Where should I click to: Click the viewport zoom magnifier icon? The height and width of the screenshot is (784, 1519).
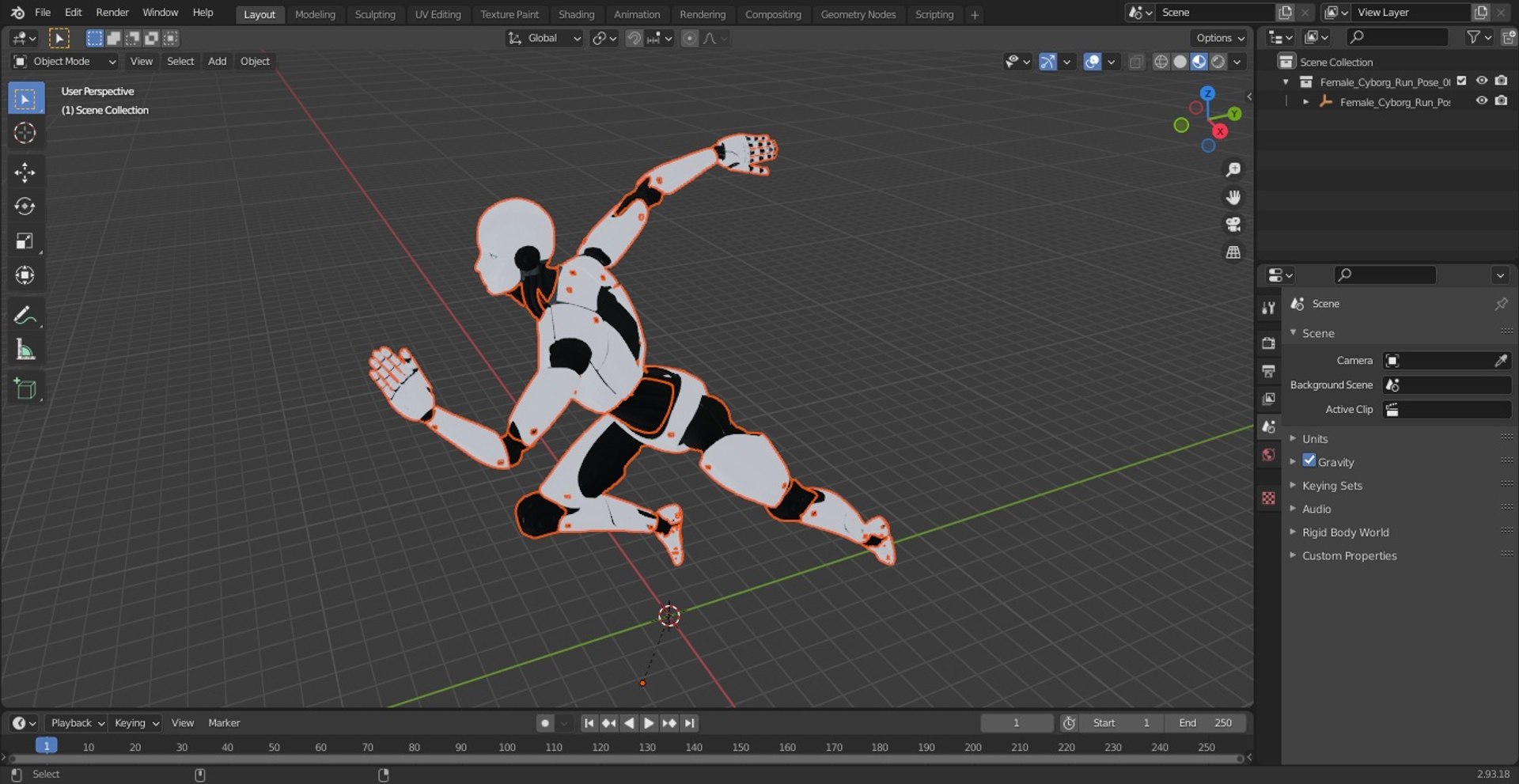coord(1233,170)
